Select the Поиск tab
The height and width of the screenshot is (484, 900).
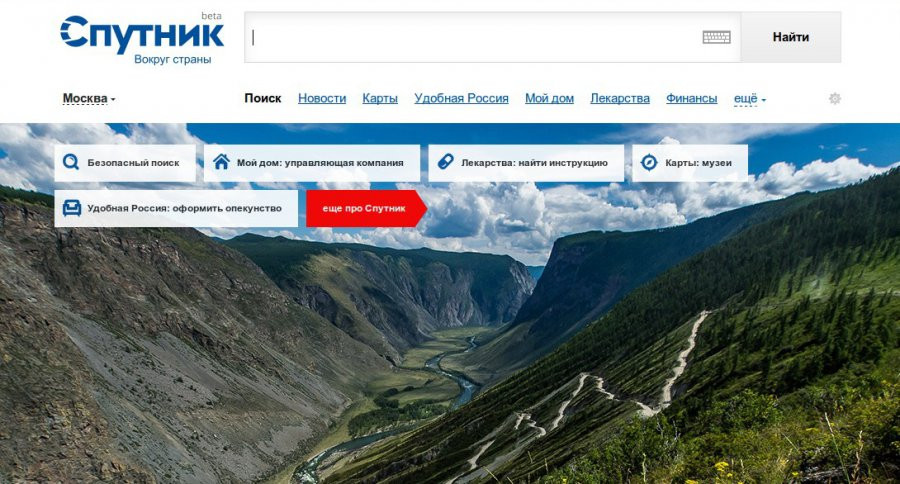(263, 98)
